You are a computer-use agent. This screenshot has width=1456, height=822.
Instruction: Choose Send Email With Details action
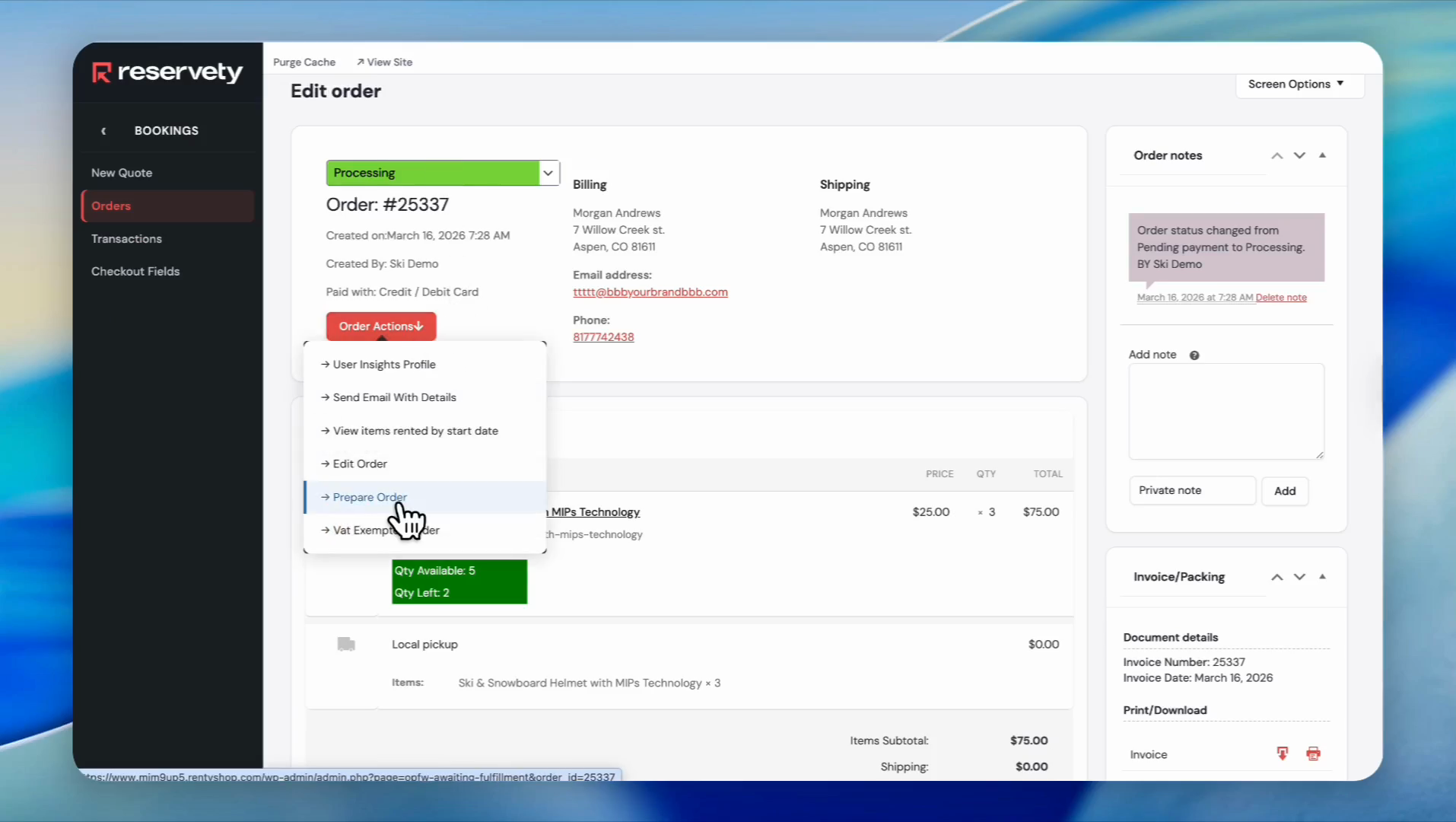coord(394,397)
